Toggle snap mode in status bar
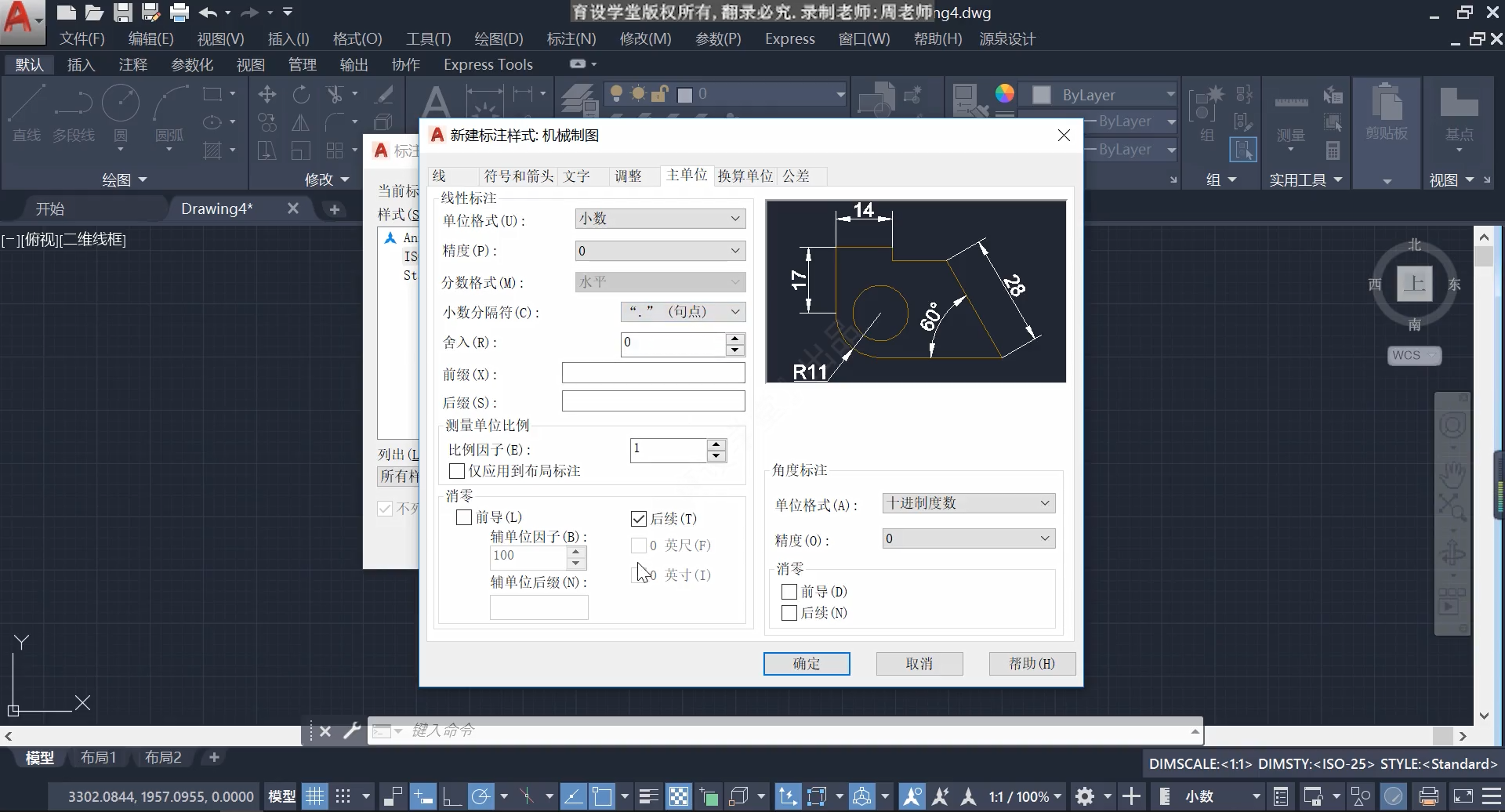 coord(343,796)
